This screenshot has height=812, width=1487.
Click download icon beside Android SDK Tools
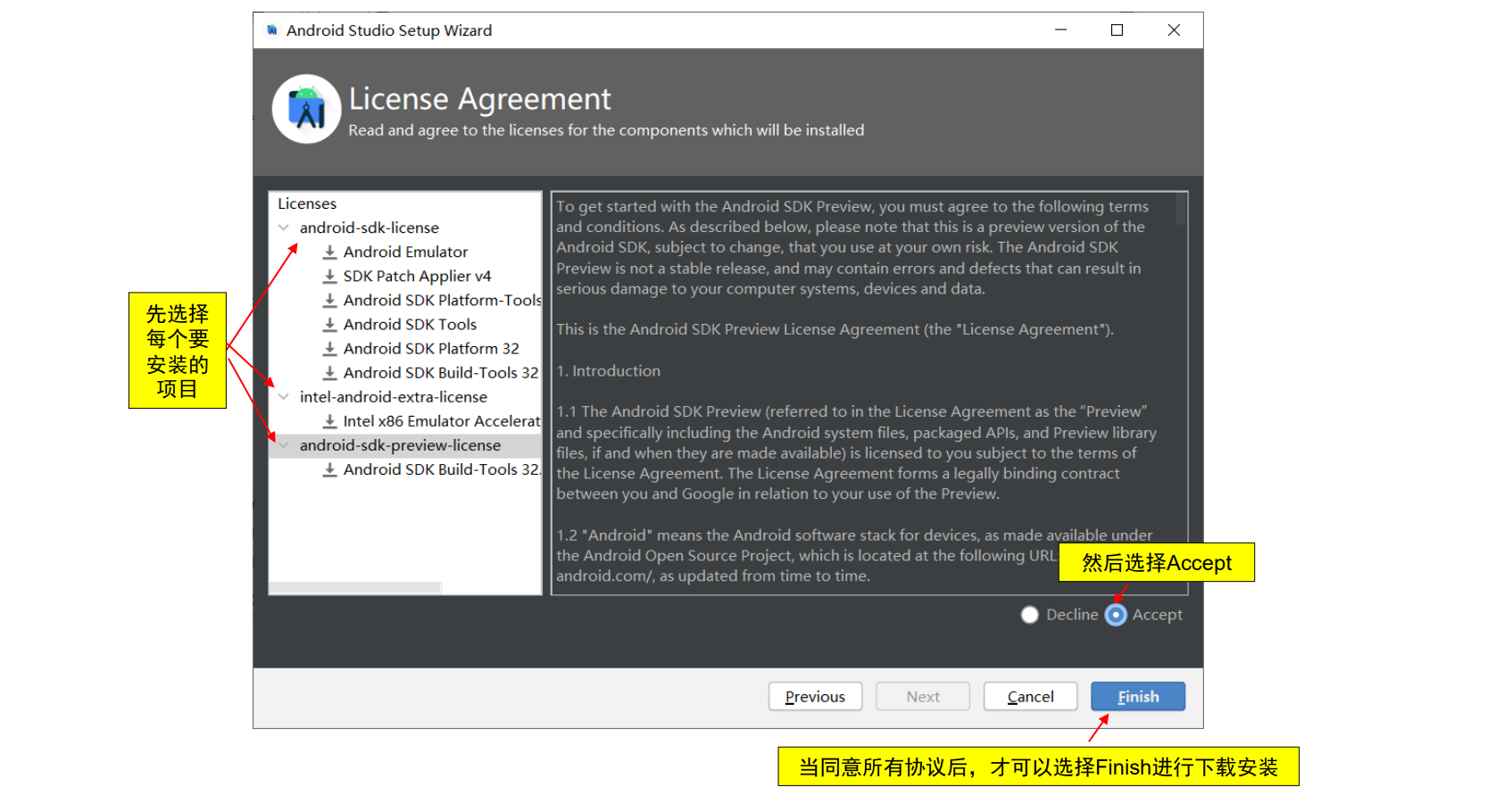(330, 325)
